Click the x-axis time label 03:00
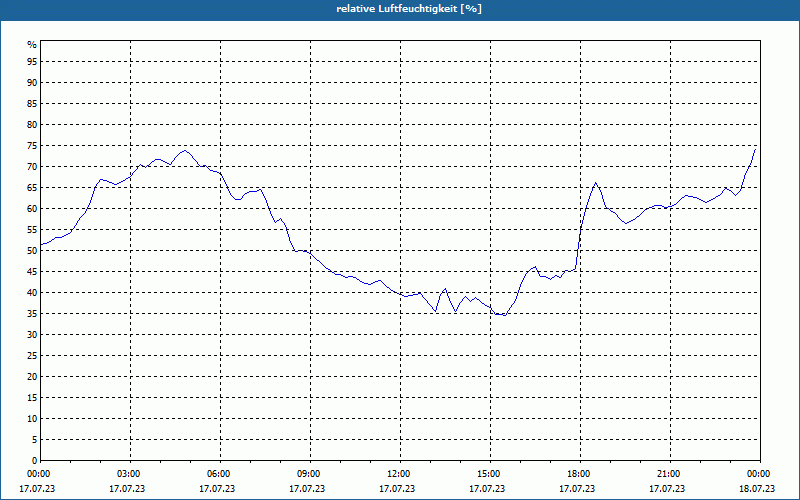Image resolution: width=800 pixels, height=500 pixels. point(128,474)
